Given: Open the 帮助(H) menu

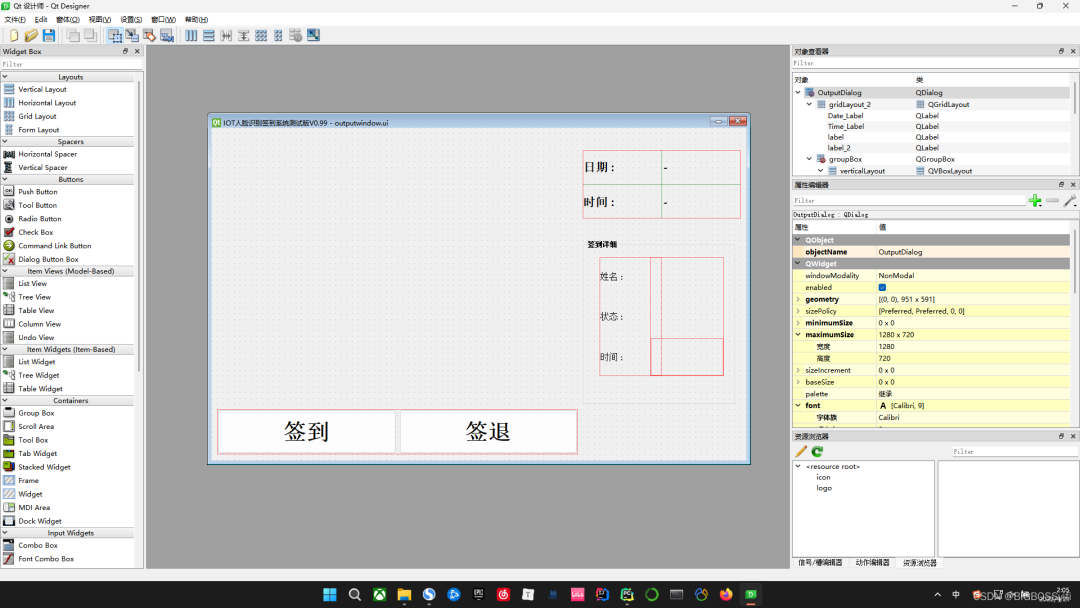Looking at the screenshot, I should (196, 19).
